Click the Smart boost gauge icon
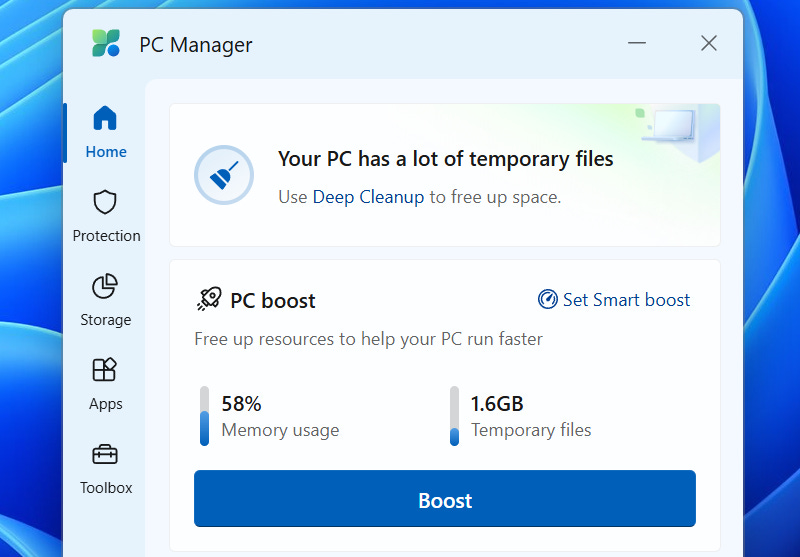Screen dimensions: 800x557 pos(547,299)
